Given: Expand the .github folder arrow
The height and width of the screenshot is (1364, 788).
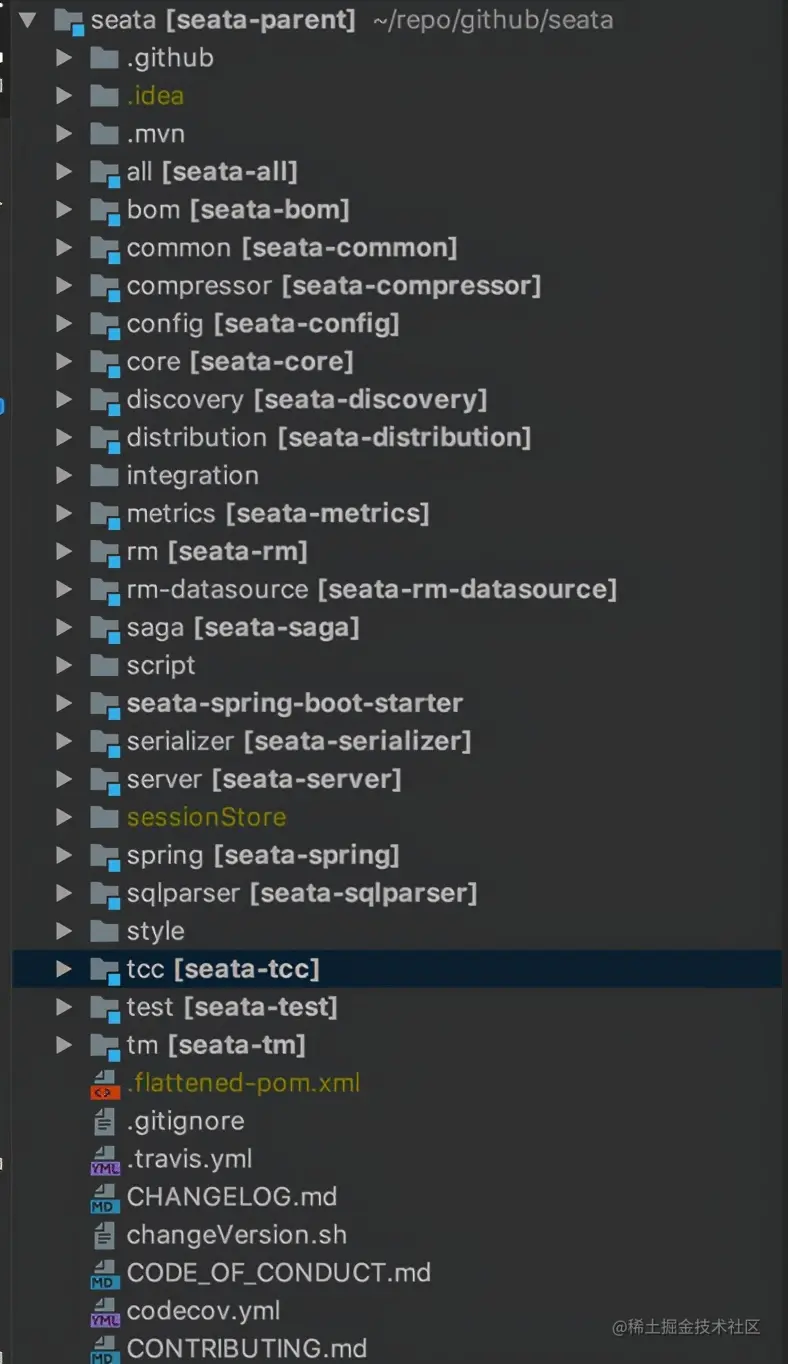Looking at the screenshot, I should pyautogui.click(x=64, y=57).
